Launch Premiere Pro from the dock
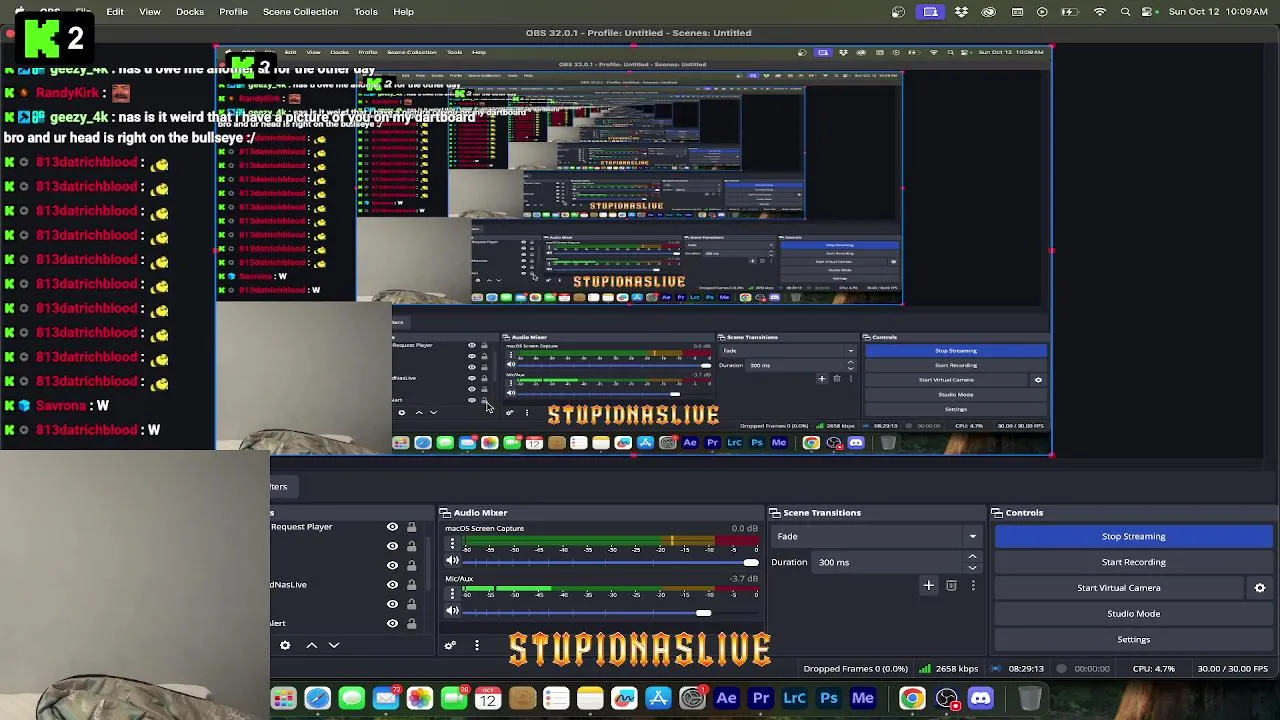 pos(760,699)
